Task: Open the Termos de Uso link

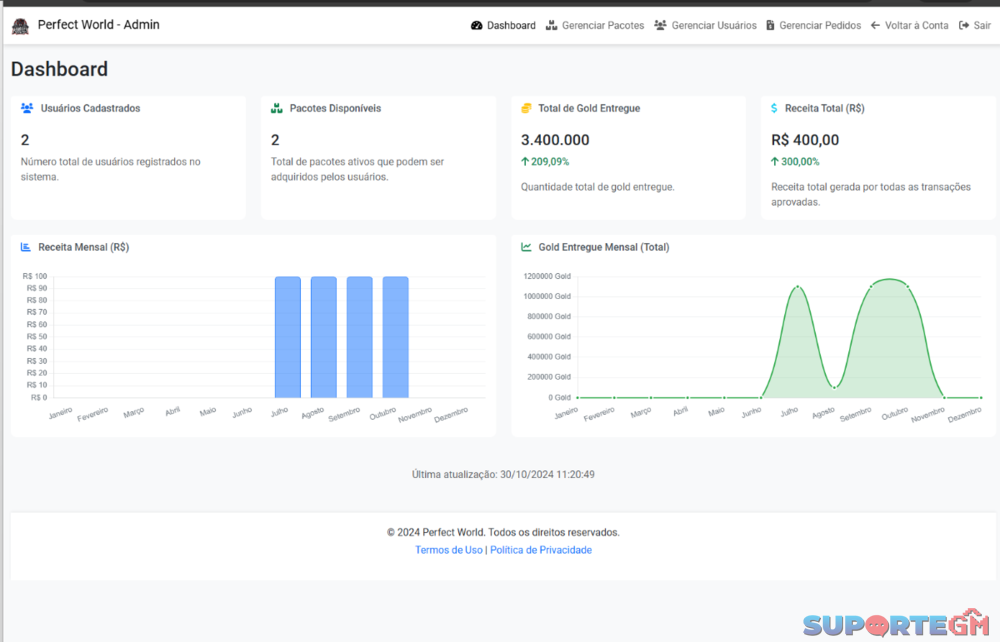Action: [x=448, y=550]
